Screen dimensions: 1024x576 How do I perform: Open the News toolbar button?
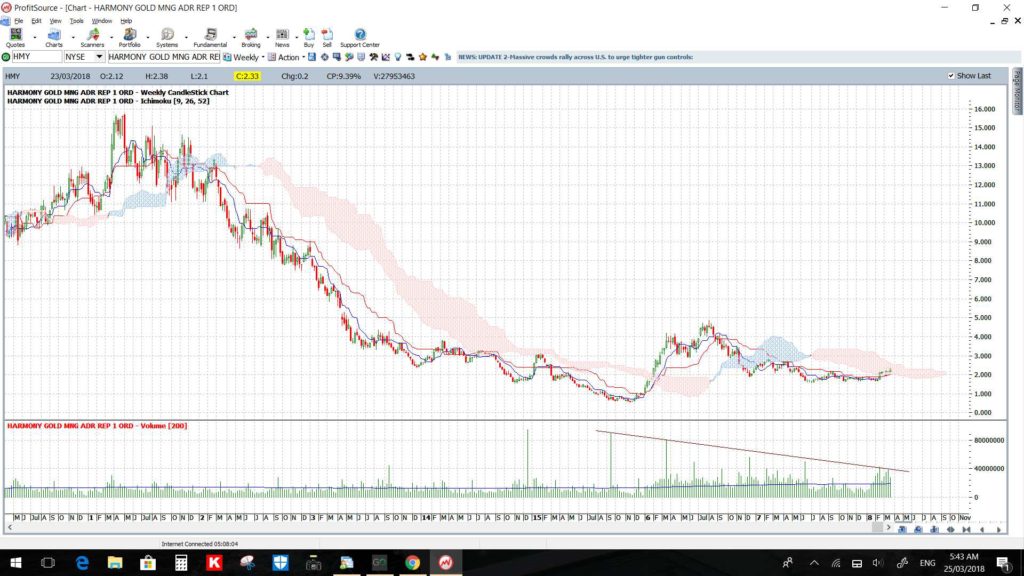coord(282,38)
